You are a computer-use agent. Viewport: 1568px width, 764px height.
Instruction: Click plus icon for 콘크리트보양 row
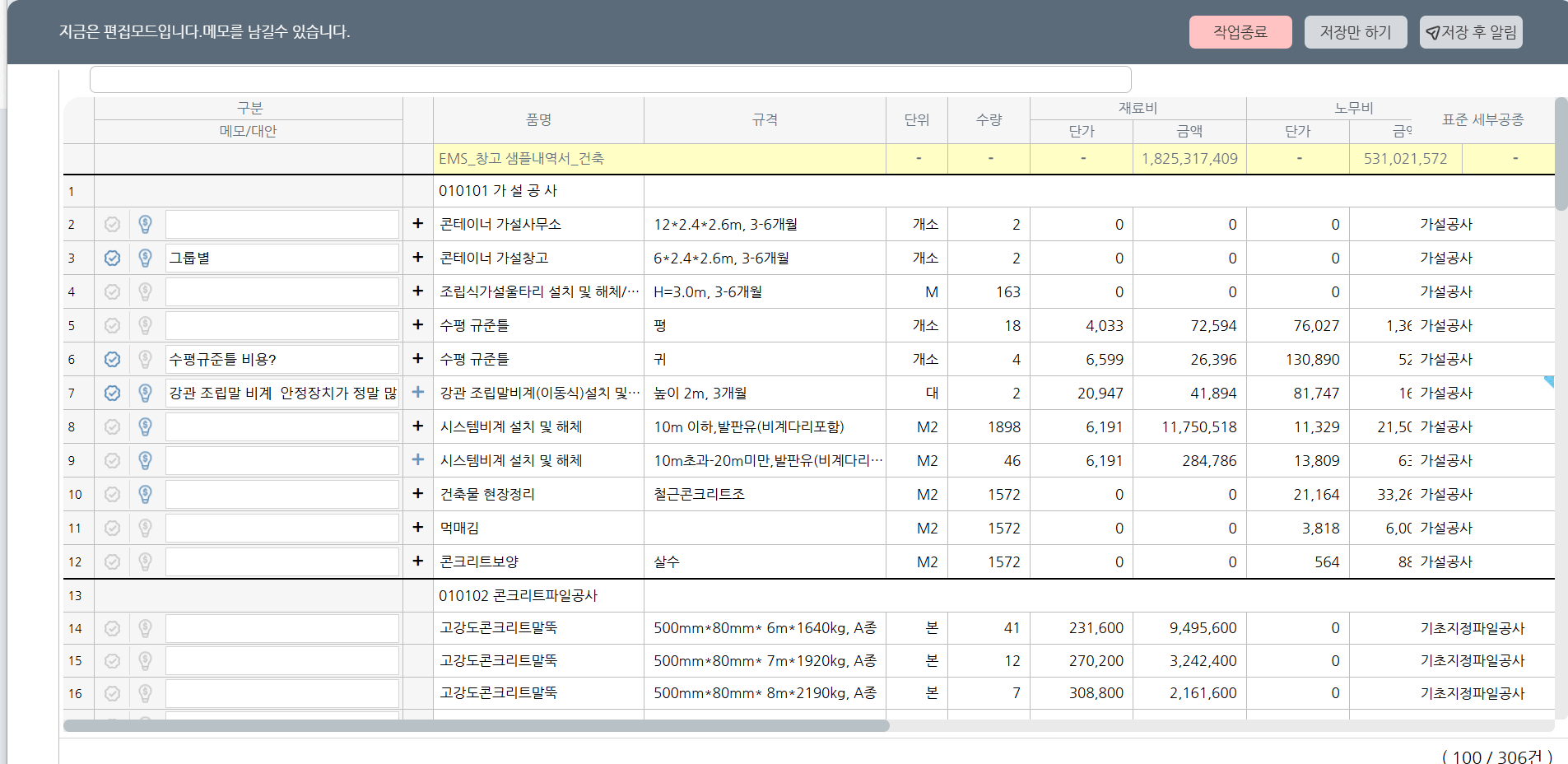coord(418,561)
